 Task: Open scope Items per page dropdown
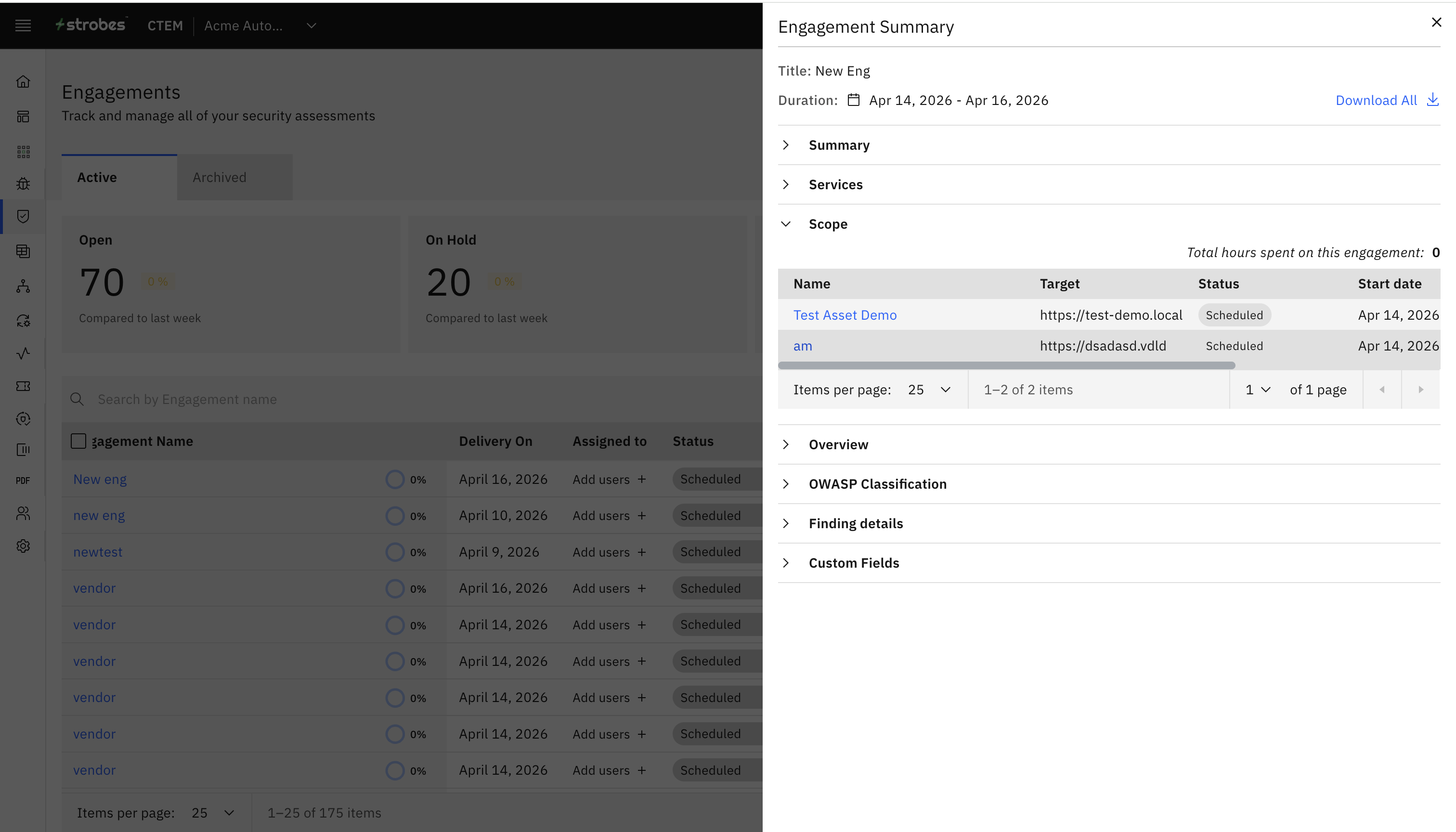coord(929,390)
